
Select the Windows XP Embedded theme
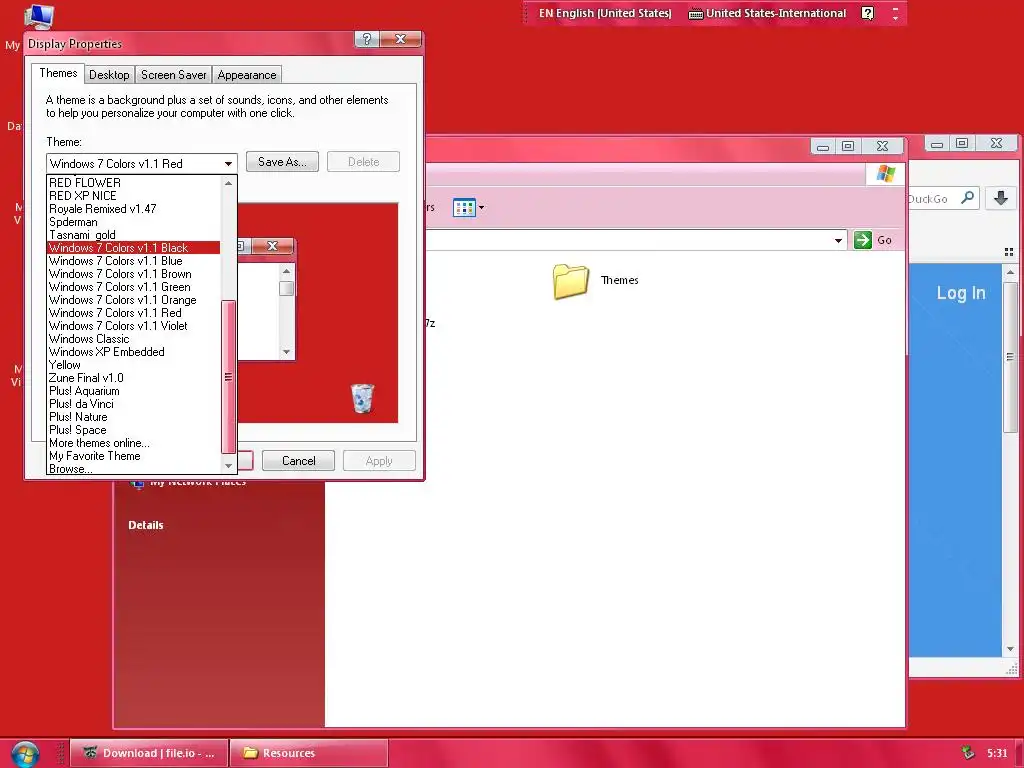coord(133,352)
